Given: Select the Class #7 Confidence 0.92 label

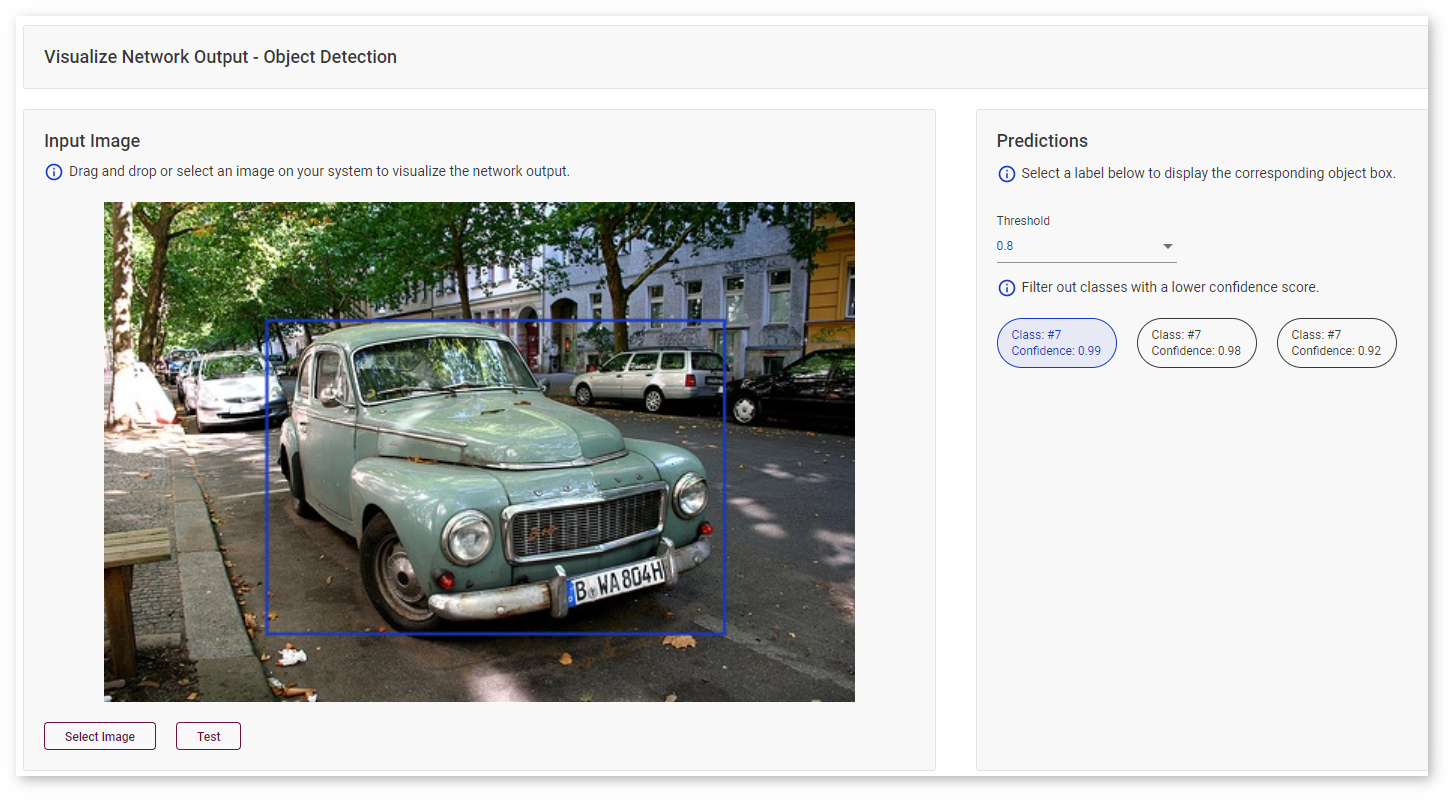Looking at the screenshot, I should coord(1336,343).
